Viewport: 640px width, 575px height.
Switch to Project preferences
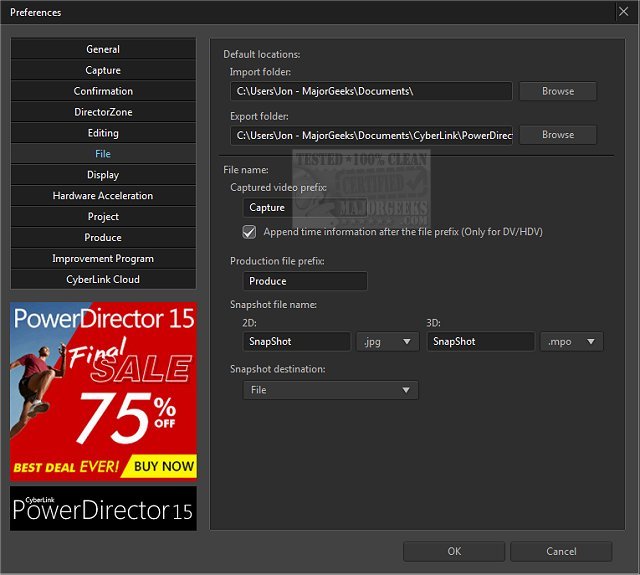103,217
